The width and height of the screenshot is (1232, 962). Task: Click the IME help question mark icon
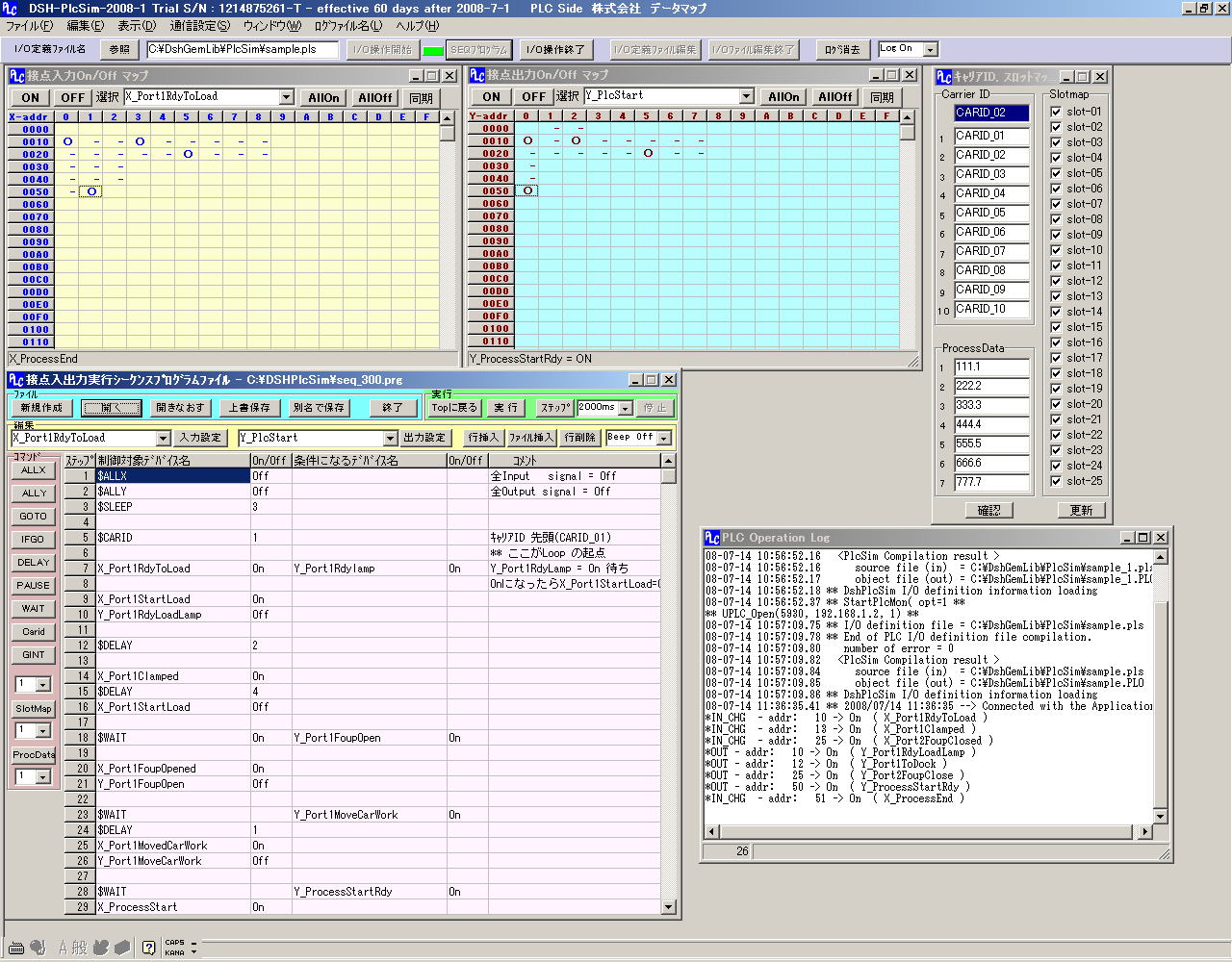click(x=148, y=948)
